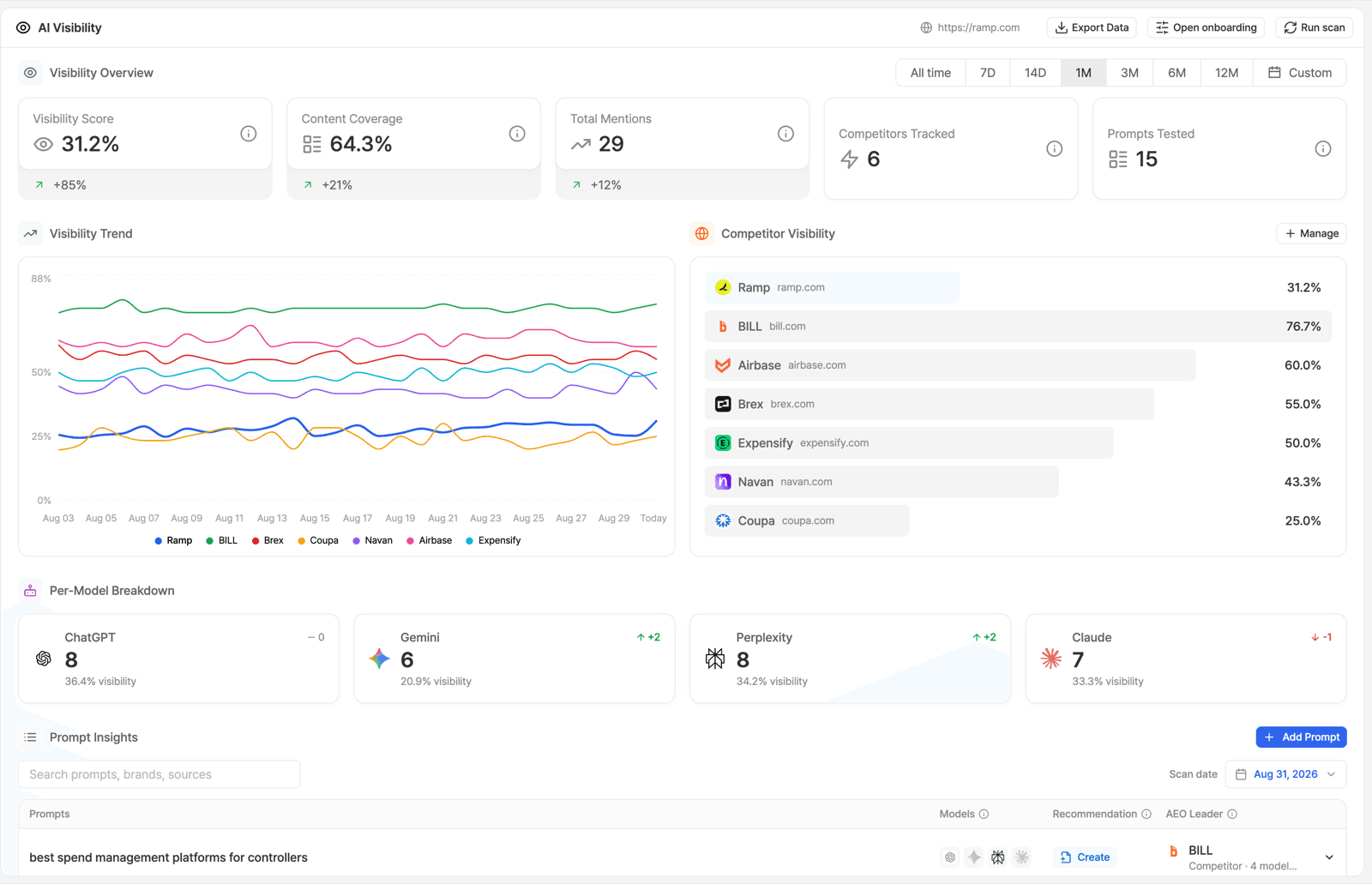The width and height of the screenshot is (1372, 884).
Task: Open the Perplexity model breakdown card
Action: click(x=850, y=658)
